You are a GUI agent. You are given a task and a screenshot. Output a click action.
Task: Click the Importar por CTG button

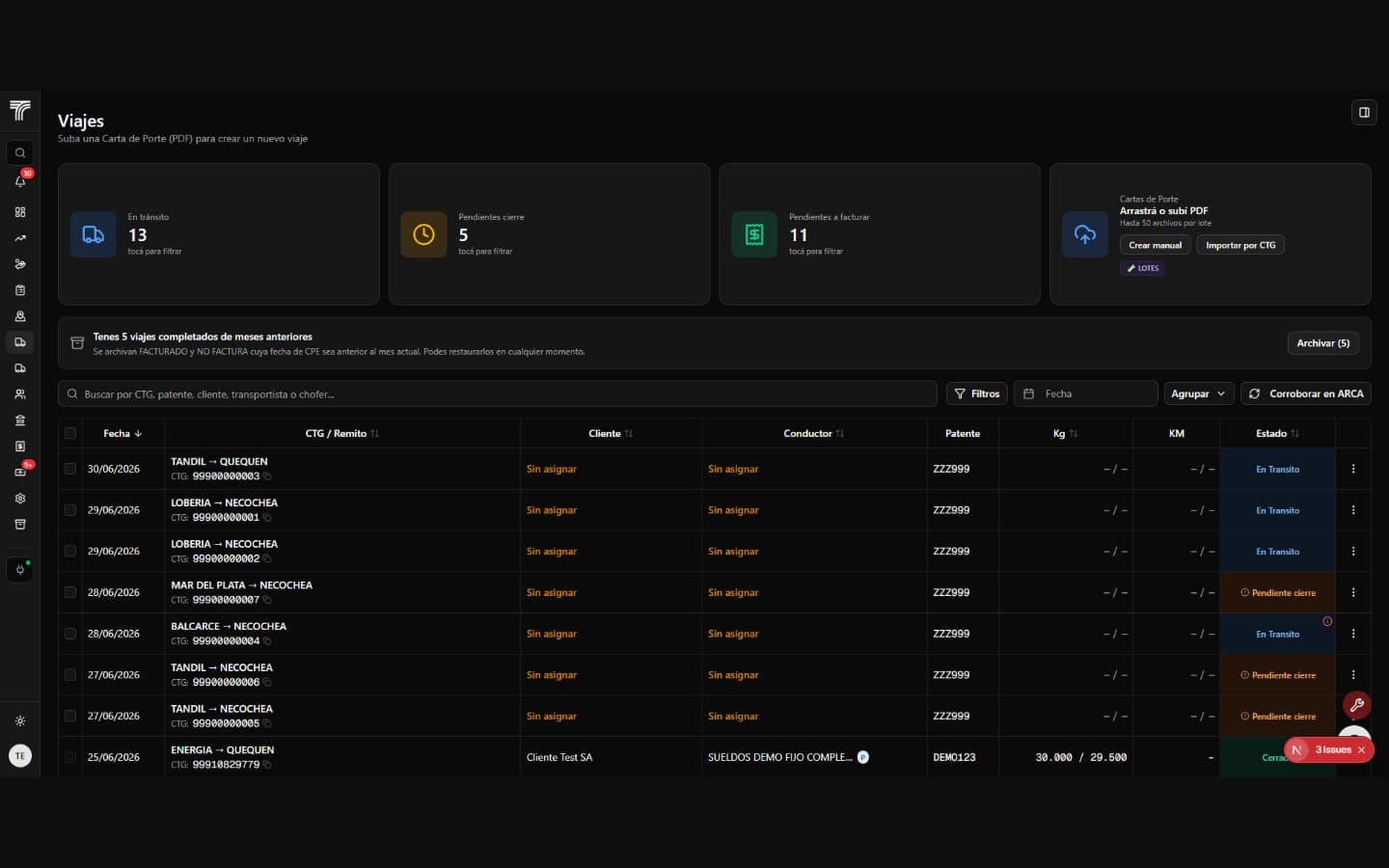coord(1240,245)
